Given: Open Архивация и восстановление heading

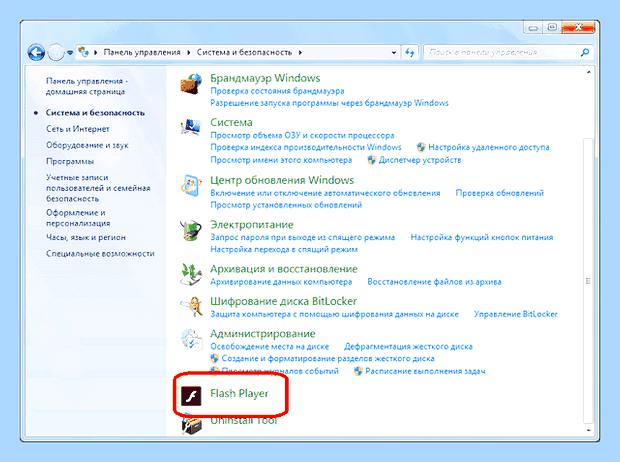Looking at the screenshot, I should [284, 269].
